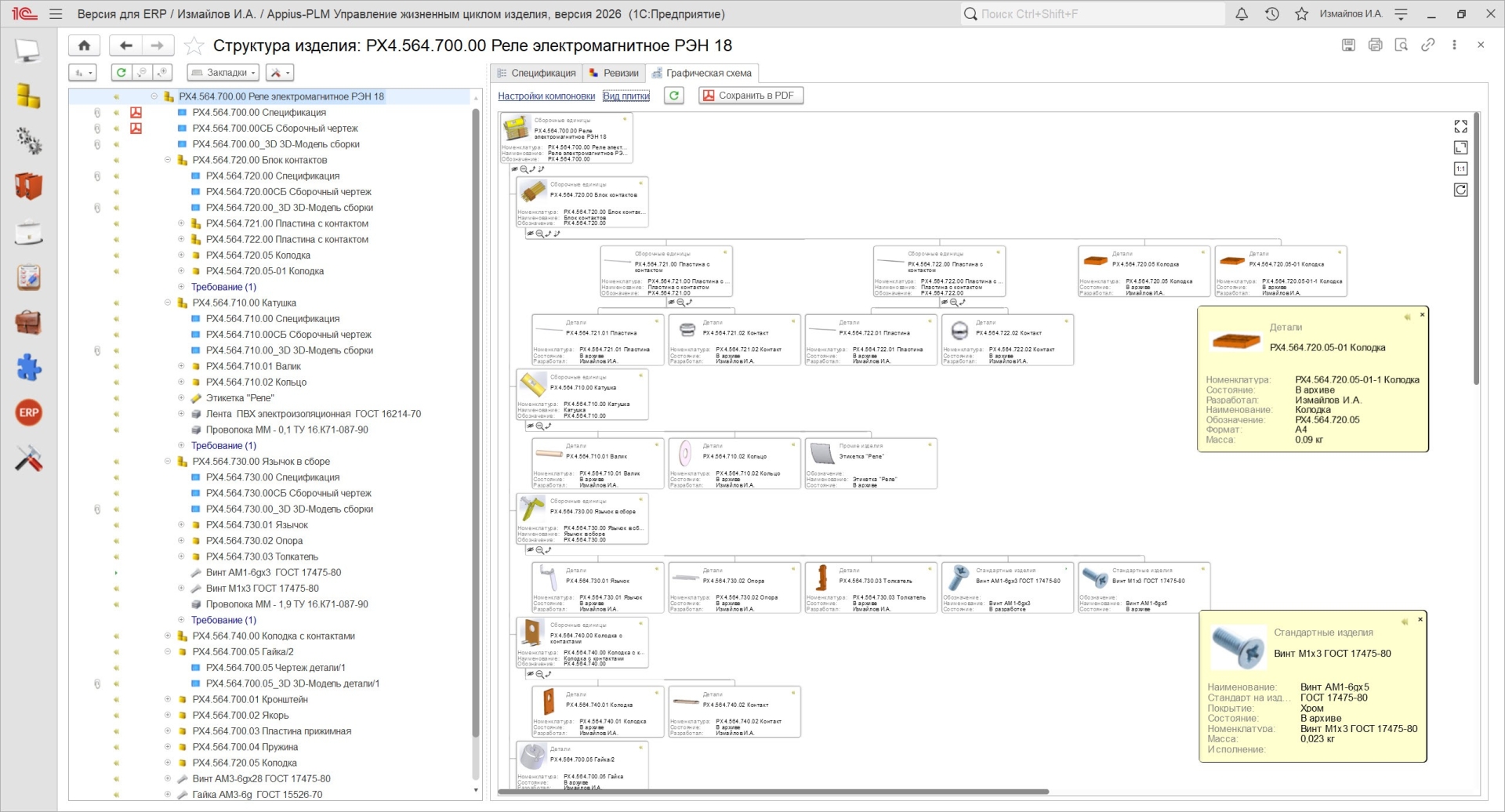Image resolution: width=1505 pixels, height=812 pixels.
Task: Click the Home button in the navigation toolbar
Action: coord(84,45)
